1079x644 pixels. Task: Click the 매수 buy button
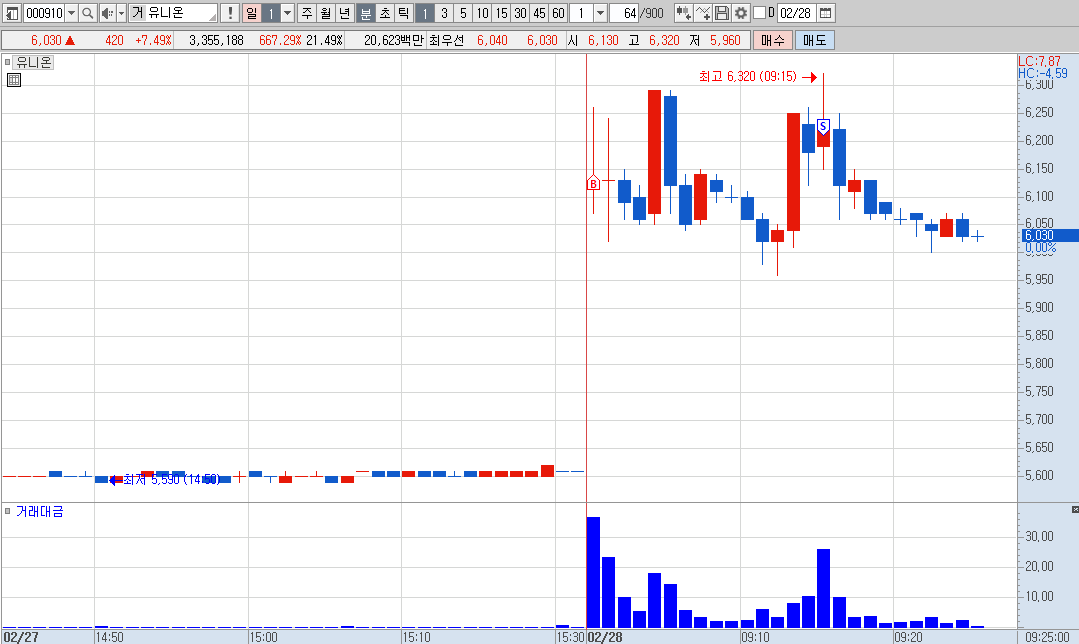click(x=772, y=40)
